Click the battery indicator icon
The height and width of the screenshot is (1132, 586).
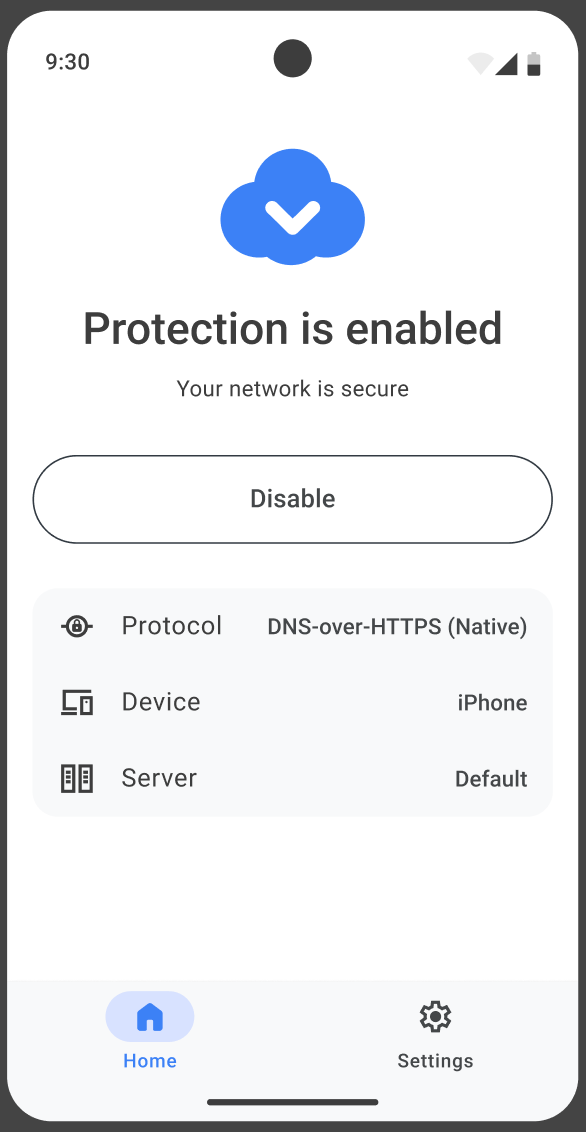[534, 62]
